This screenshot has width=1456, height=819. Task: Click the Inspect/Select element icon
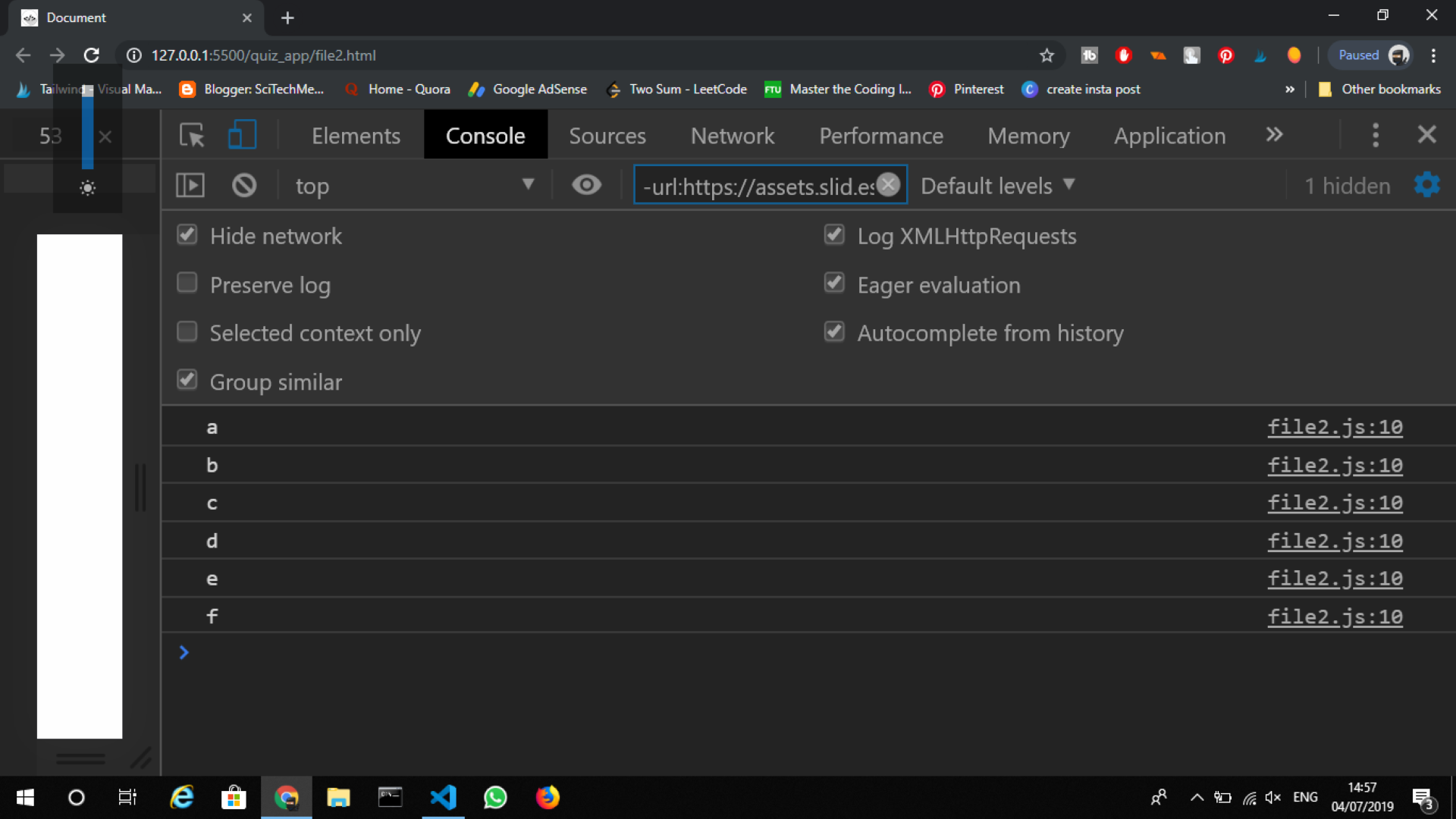[192, 135]
